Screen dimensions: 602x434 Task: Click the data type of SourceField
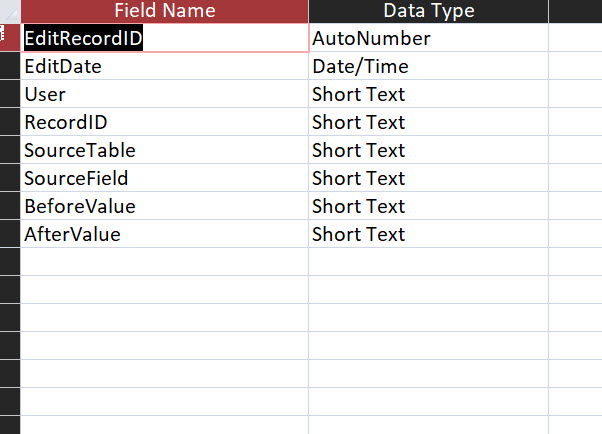359,179
